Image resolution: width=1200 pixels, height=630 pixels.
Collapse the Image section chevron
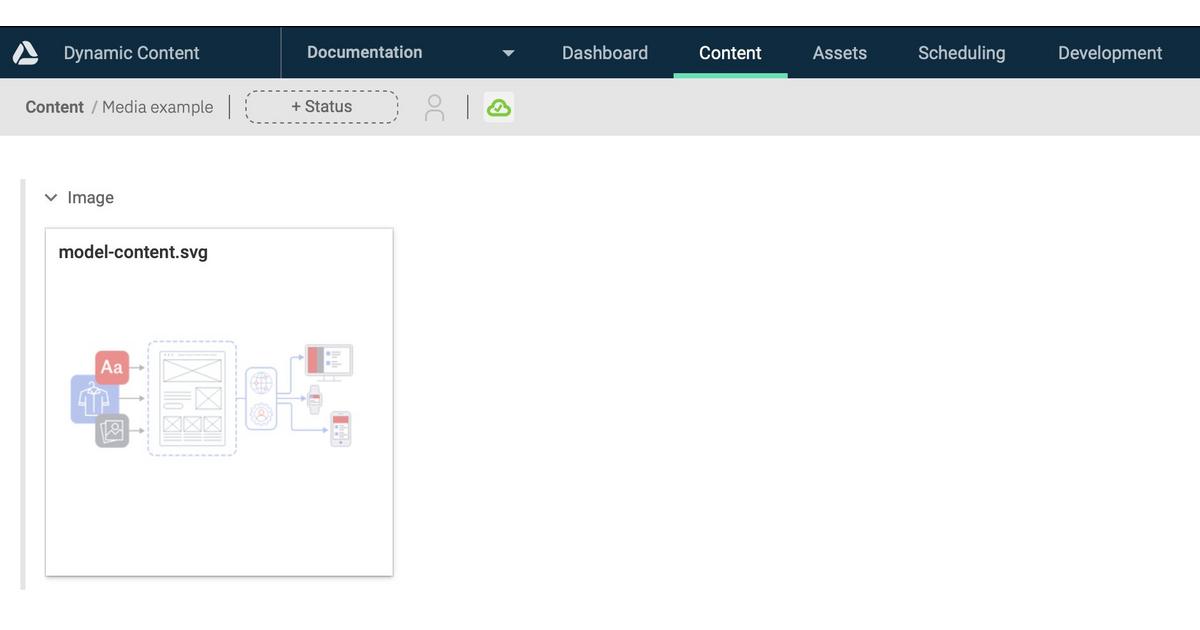pos(52,198)
